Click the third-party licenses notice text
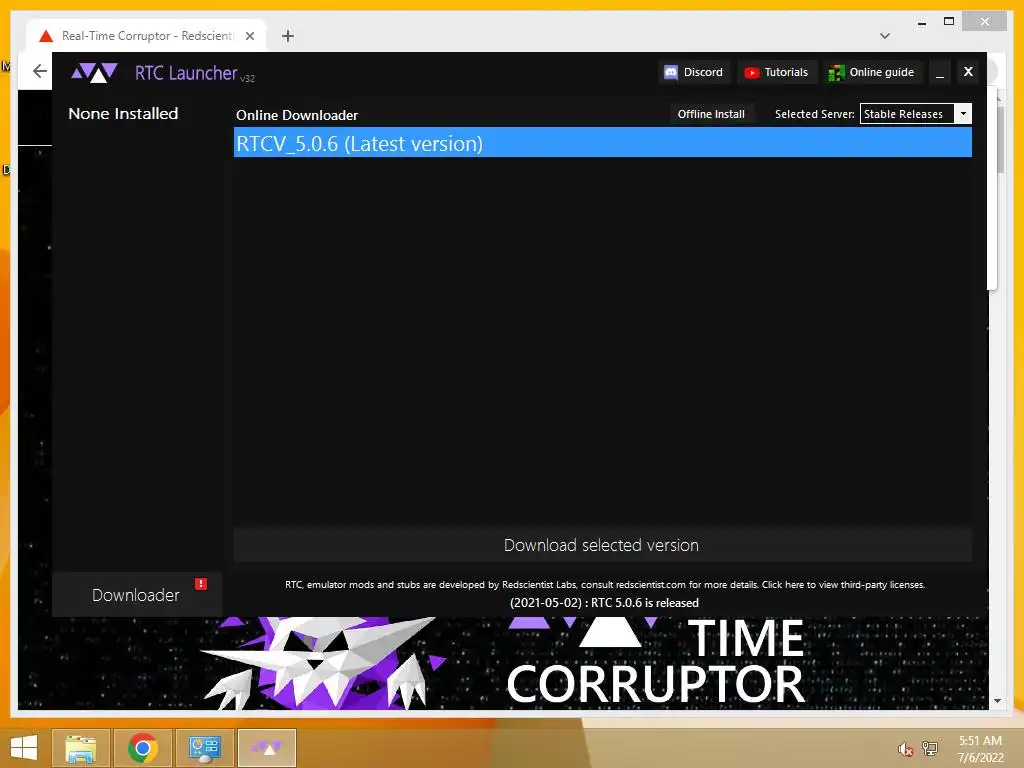Screen dimensions: 1024x768 pyautogui.click(x=605, y=584)
